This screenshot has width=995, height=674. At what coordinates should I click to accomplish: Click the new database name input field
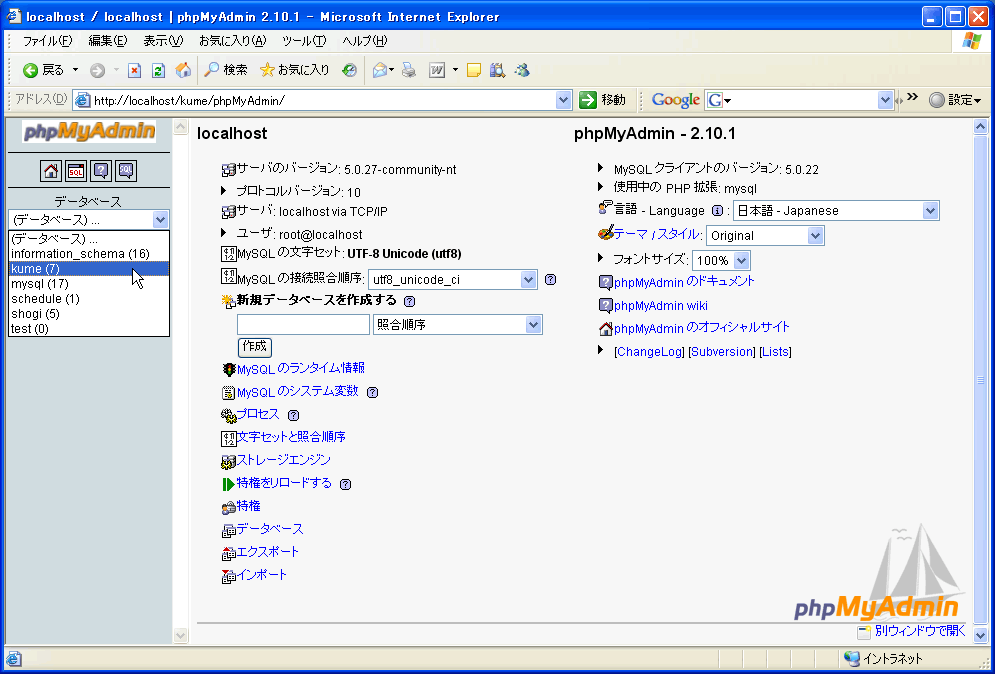tap(303, 325)
